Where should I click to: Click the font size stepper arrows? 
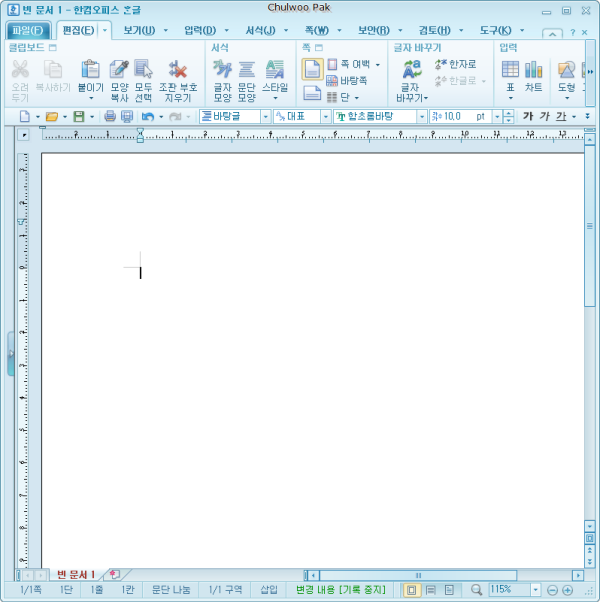pos(509,116)
